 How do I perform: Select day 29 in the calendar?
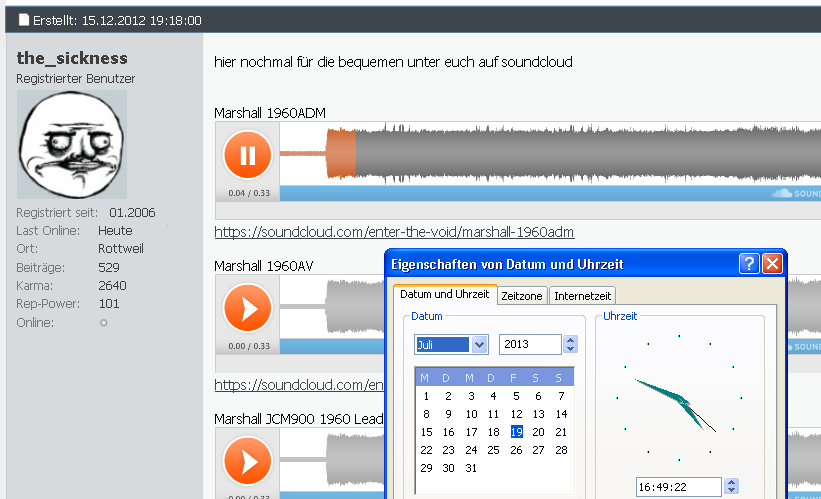[x=426, y=468]
